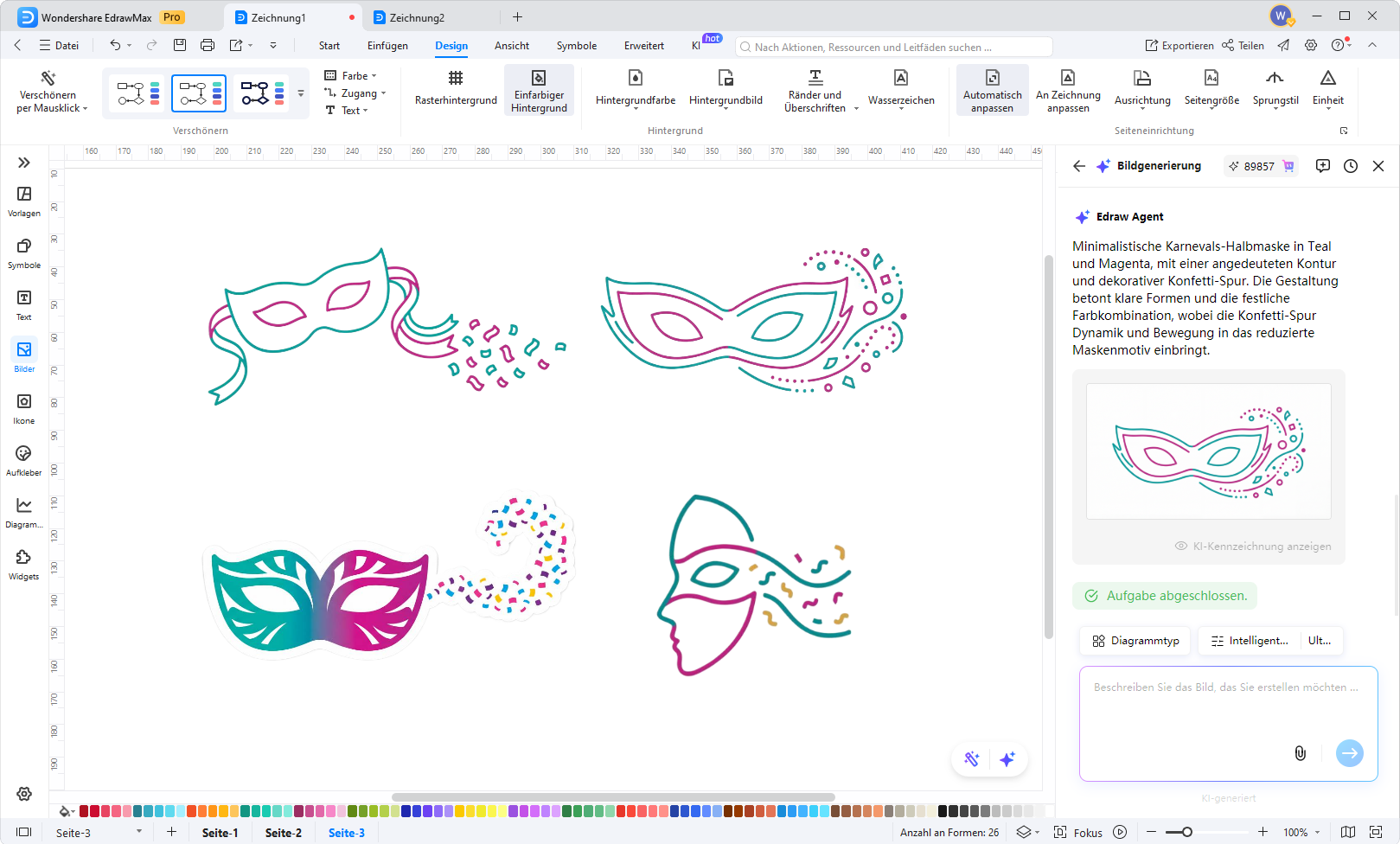This screenshot has height=844, width=1400.
Task: Click the attachment paperclip icon
Action: pyautogui.click(x=1300, y=753)
